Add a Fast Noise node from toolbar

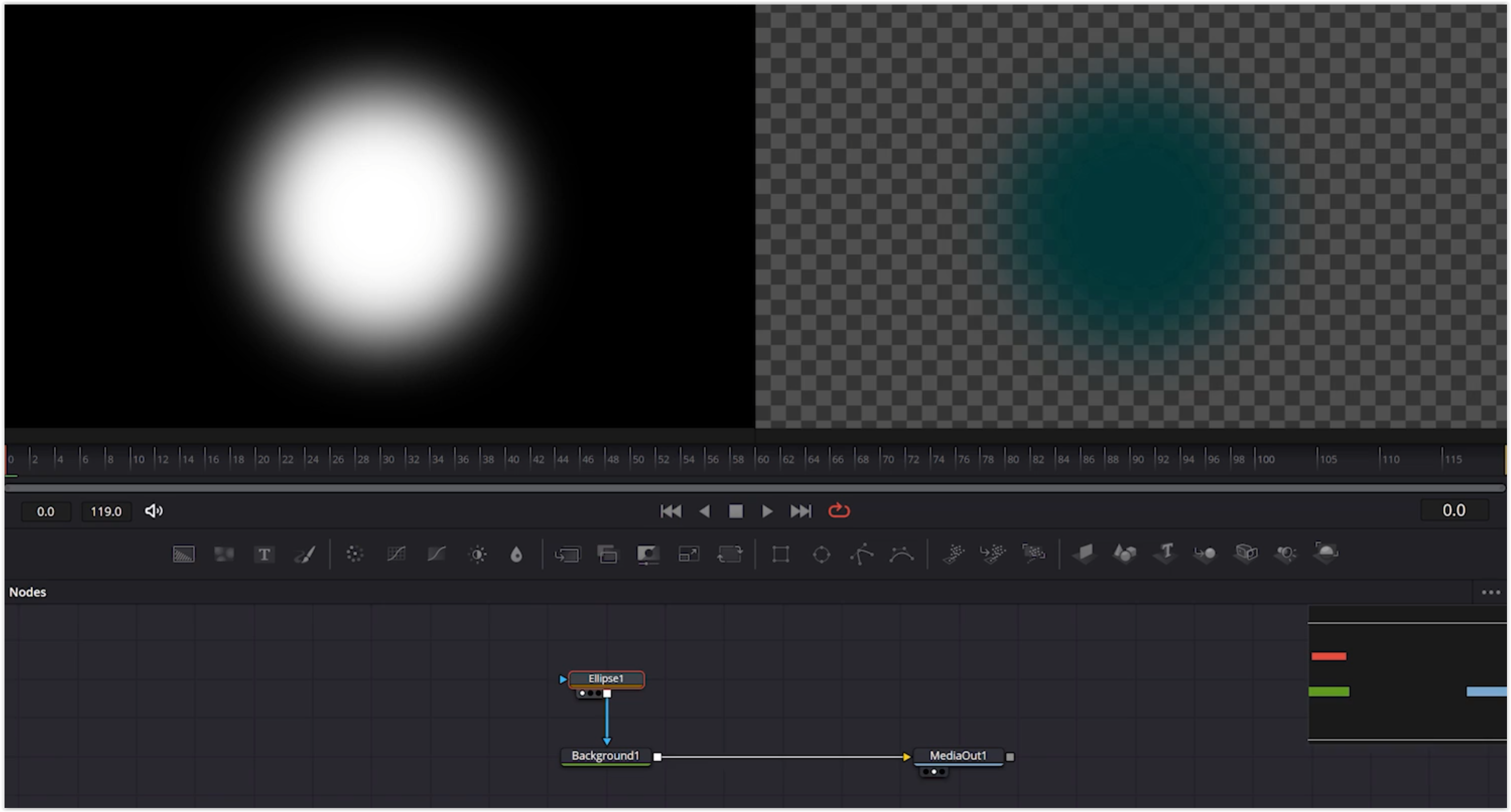(x=224, y=554)
